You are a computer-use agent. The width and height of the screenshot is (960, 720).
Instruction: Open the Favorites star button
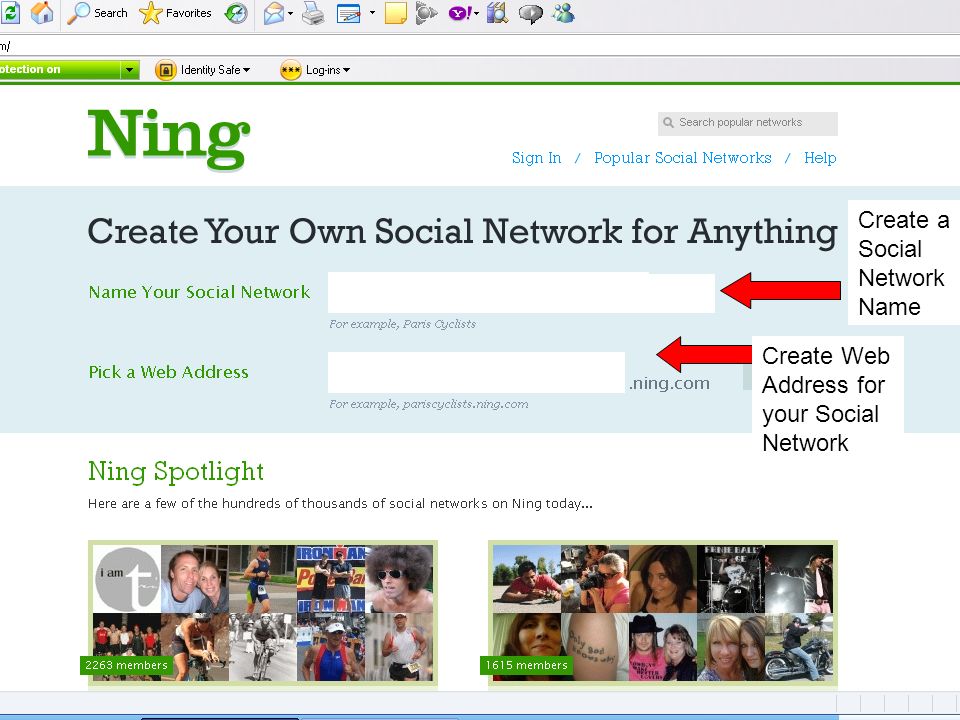[x=175, y=13]
